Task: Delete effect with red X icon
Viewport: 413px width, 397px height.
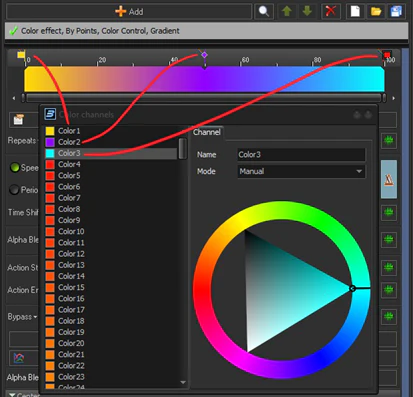Action: (x=331, y=12)
